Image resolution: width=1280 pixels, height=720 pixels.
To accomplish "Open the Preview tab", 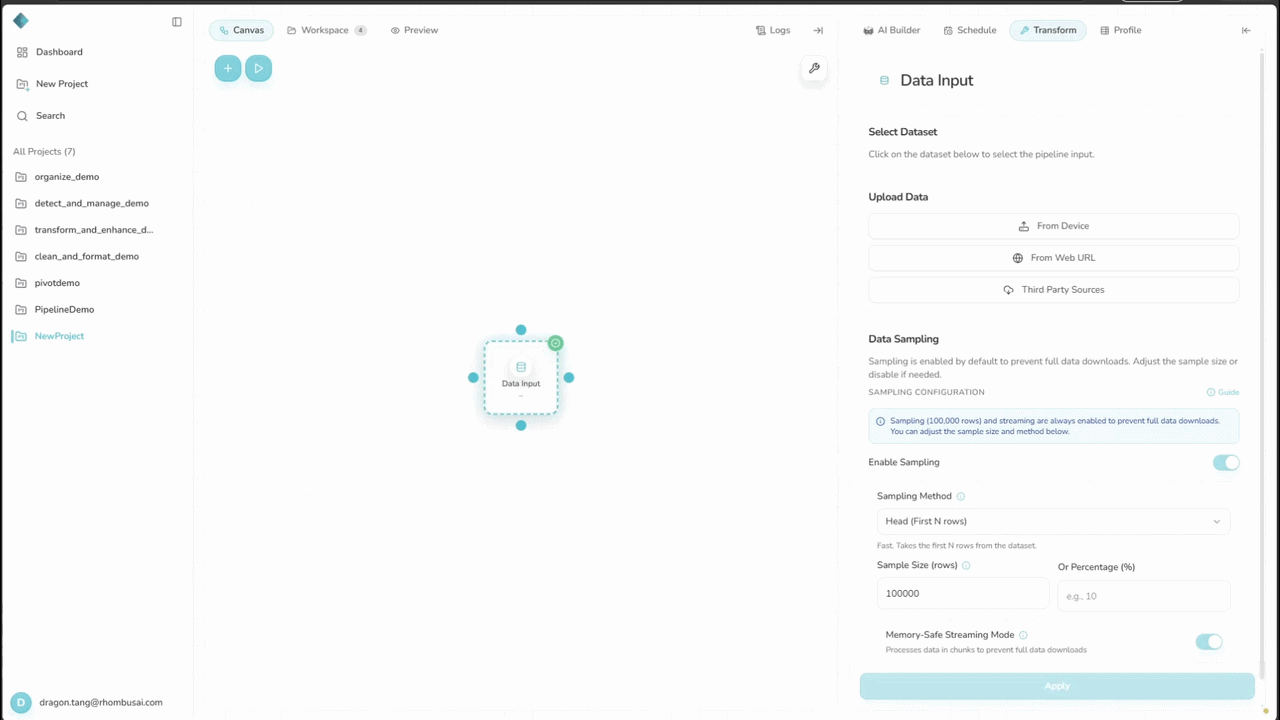I will pyautogui.click(x=415, y=30).
